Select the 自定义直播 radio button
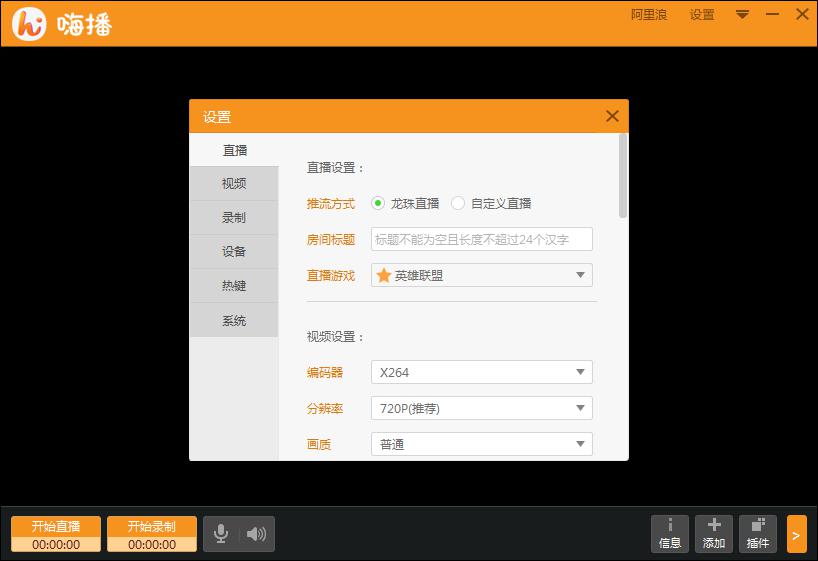 [458, 203]
